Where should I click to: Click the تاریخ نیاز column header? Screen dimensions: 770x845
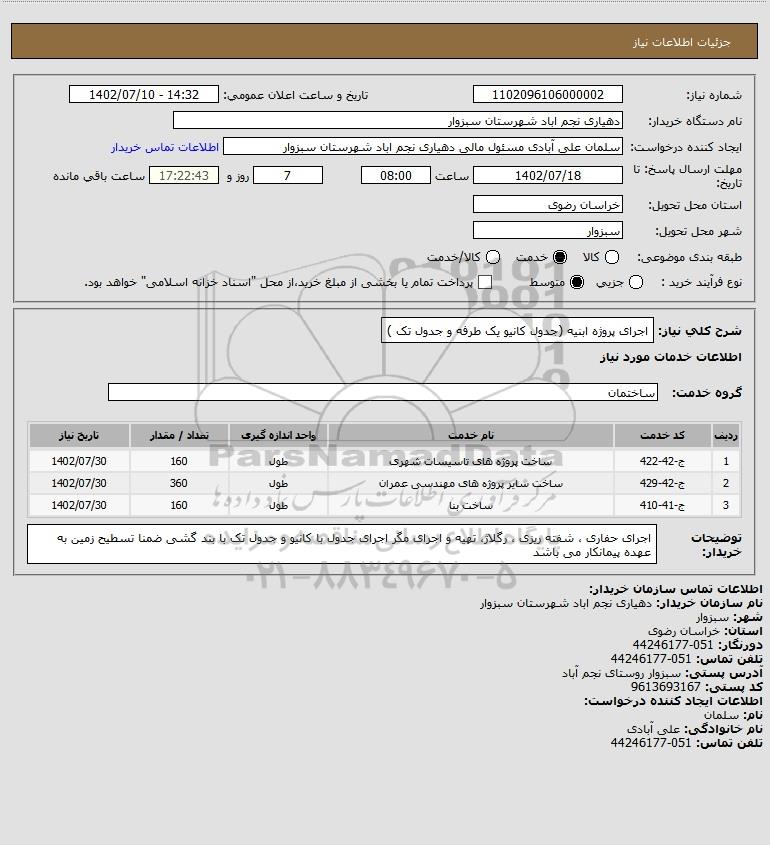coord(79,435)
